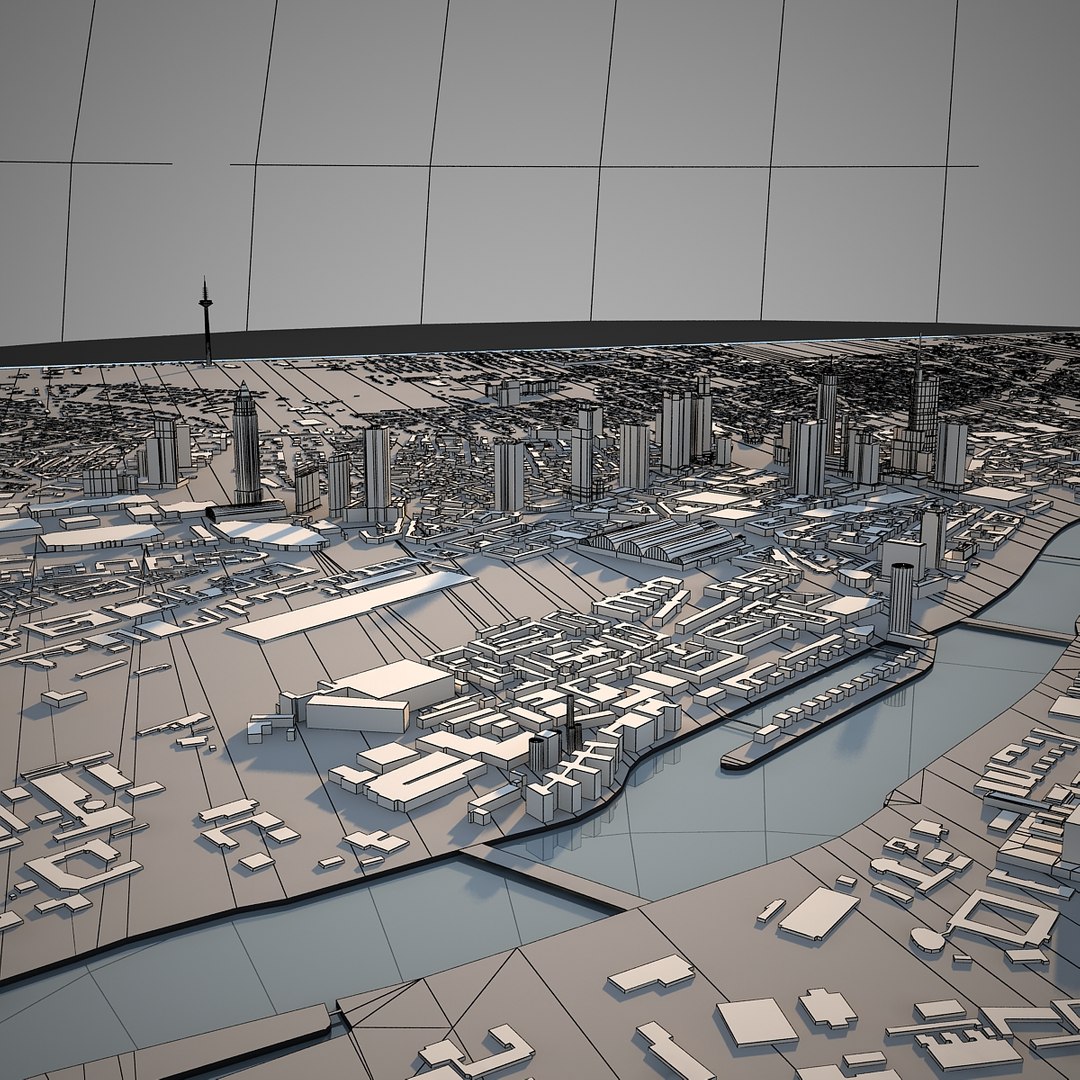Select the antenna-topped skyscraper at right skyline
Screen dimensions: 1080x1080
pyautogui.click(x=921, y=405)
